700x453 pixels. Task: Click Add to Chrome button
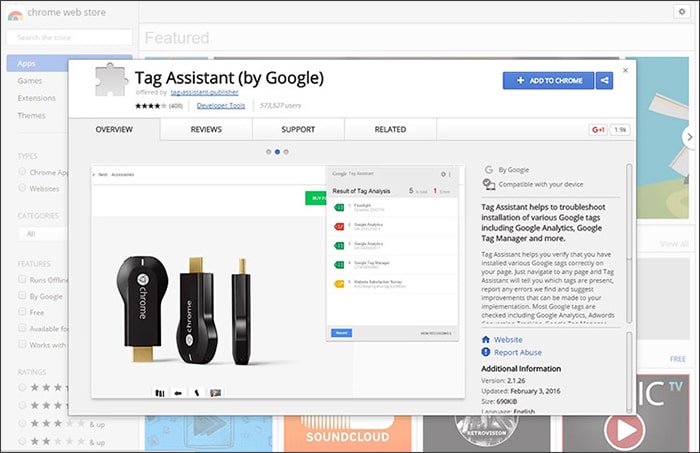(549, 81)
